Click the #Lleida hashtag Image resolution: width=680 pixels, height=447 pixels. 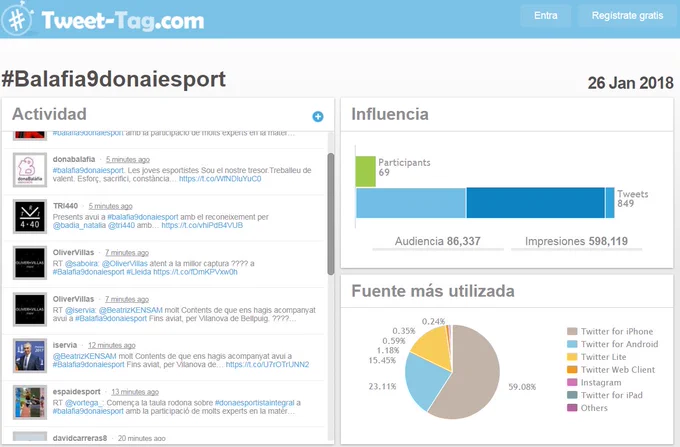(x=138, y=272)
